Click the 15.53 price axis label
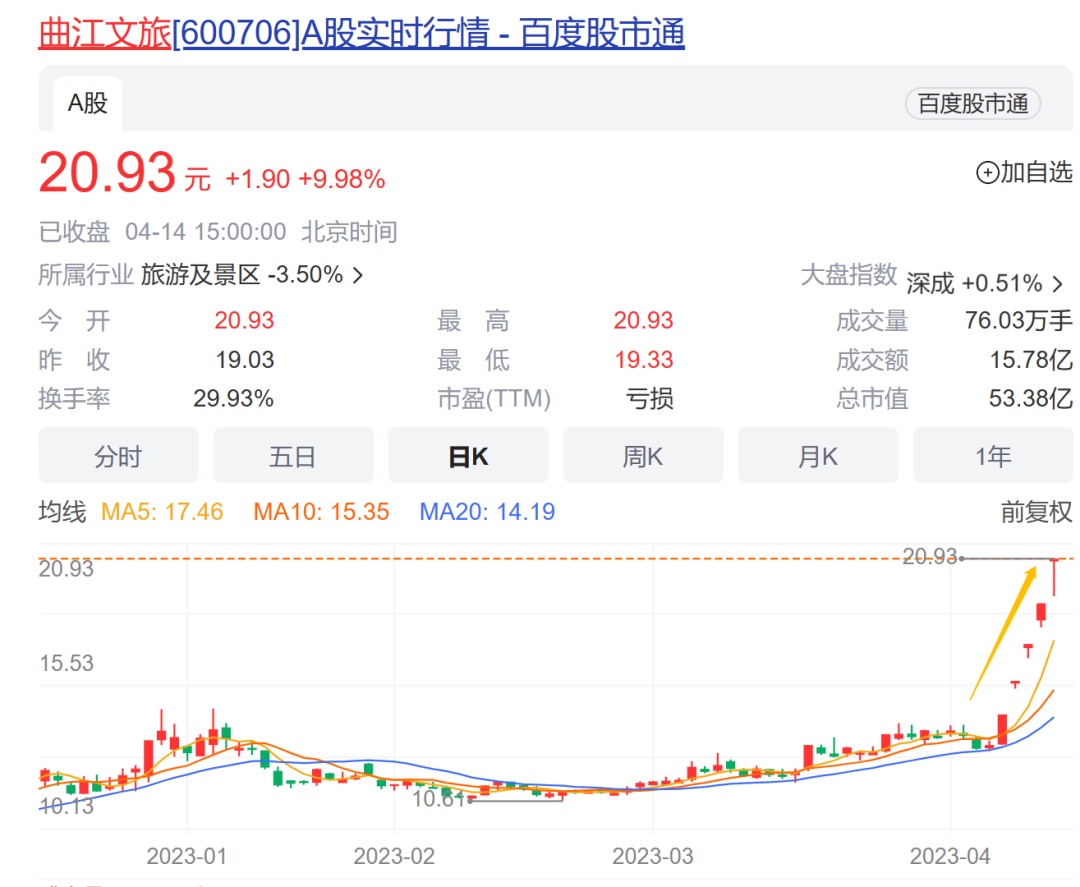The image size is (1080, 887). point(66,663)
